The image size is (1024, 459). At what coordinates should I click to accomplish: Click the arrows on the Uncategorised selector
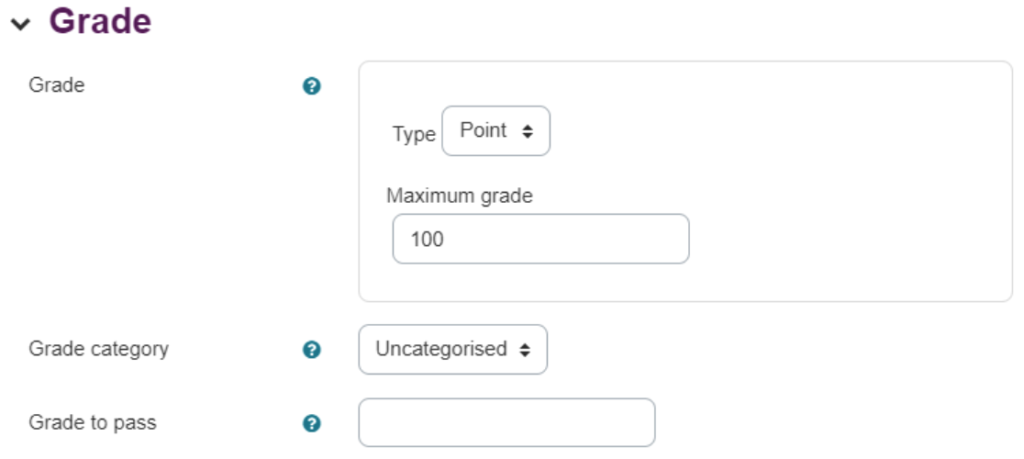pyautogui.click(x=524, y=350)
